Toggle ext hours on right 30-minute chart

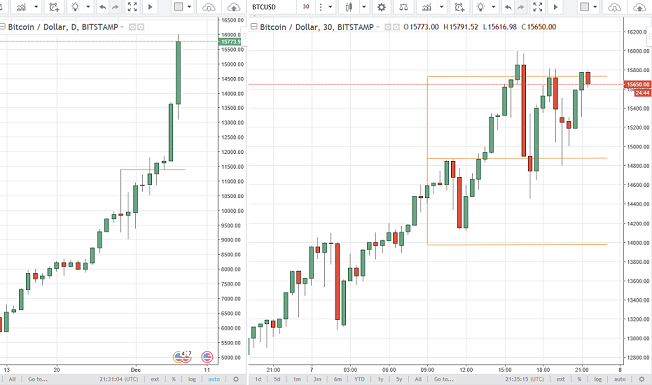[x=561, y=379]
